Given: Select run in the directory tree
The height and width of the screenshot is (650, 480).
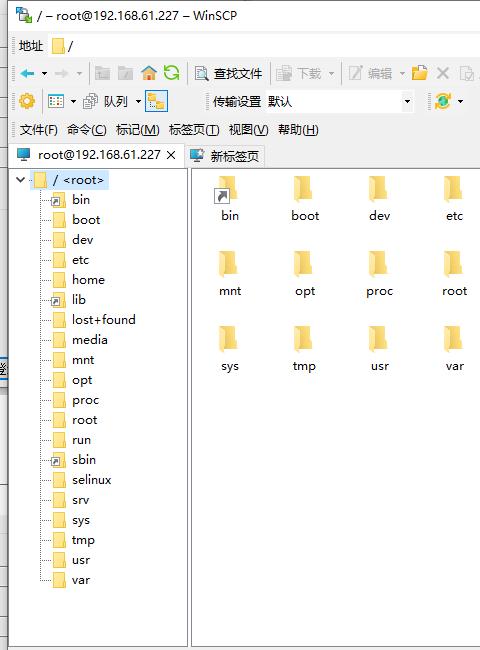Looking at the screenshot, I should (81, 440).
